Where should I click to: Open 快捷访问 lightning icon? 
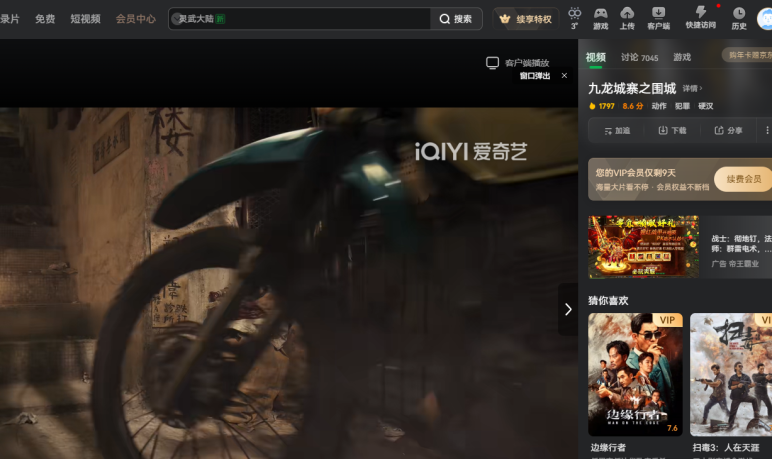tap(701, 18)
